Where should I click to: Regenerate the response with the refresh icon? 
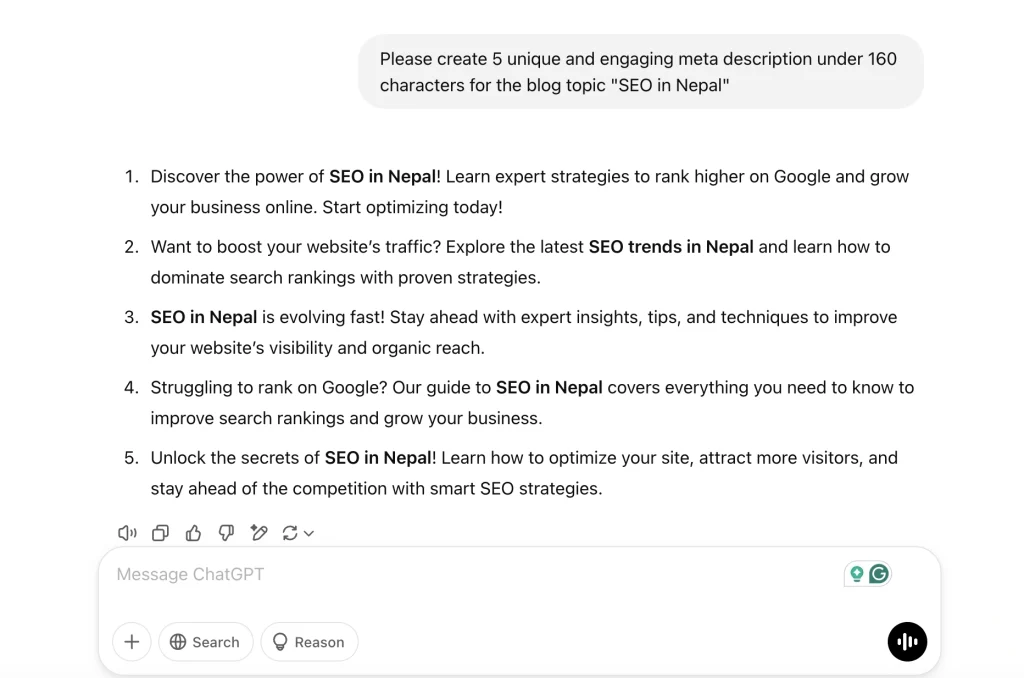pos(290,532)
